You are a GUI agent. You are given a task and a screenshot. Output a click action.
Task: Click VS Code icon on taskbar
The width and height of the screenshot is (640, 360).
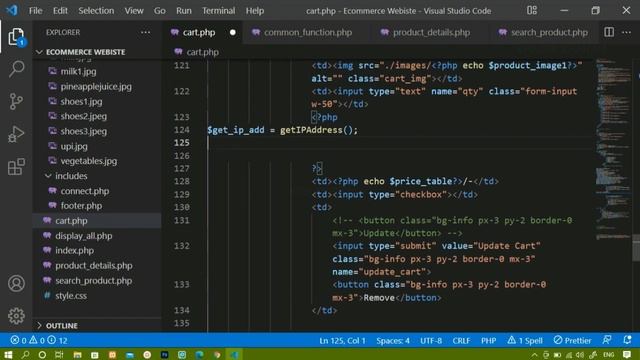coord(234,355)
